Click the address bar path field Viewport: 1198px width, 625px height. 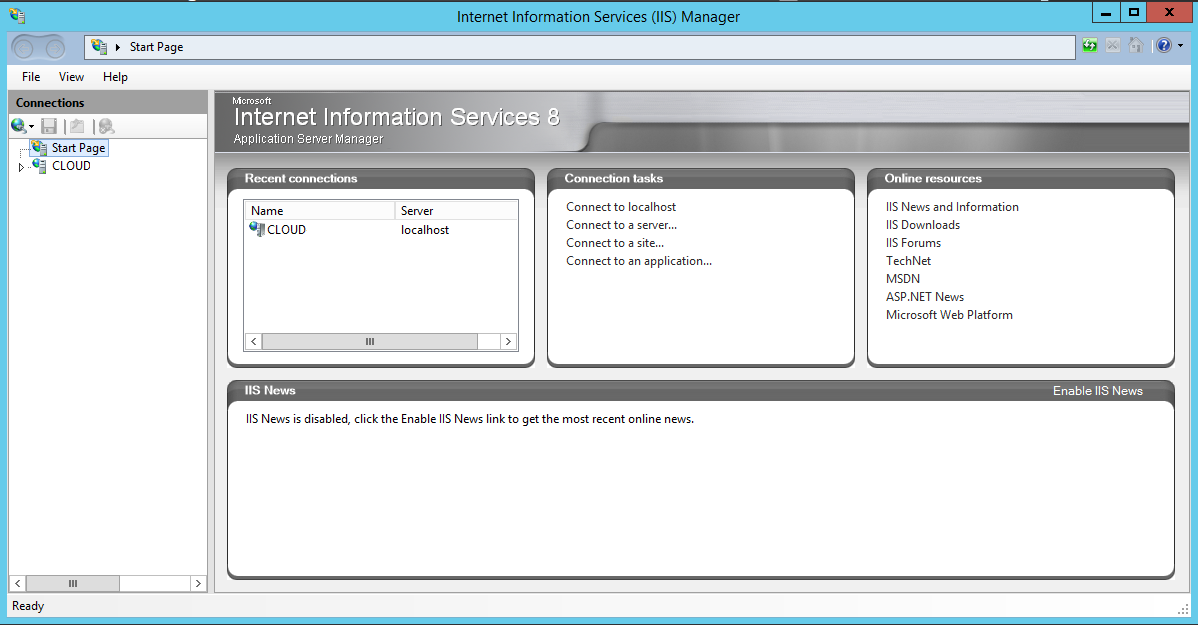[x=580, y=47]
